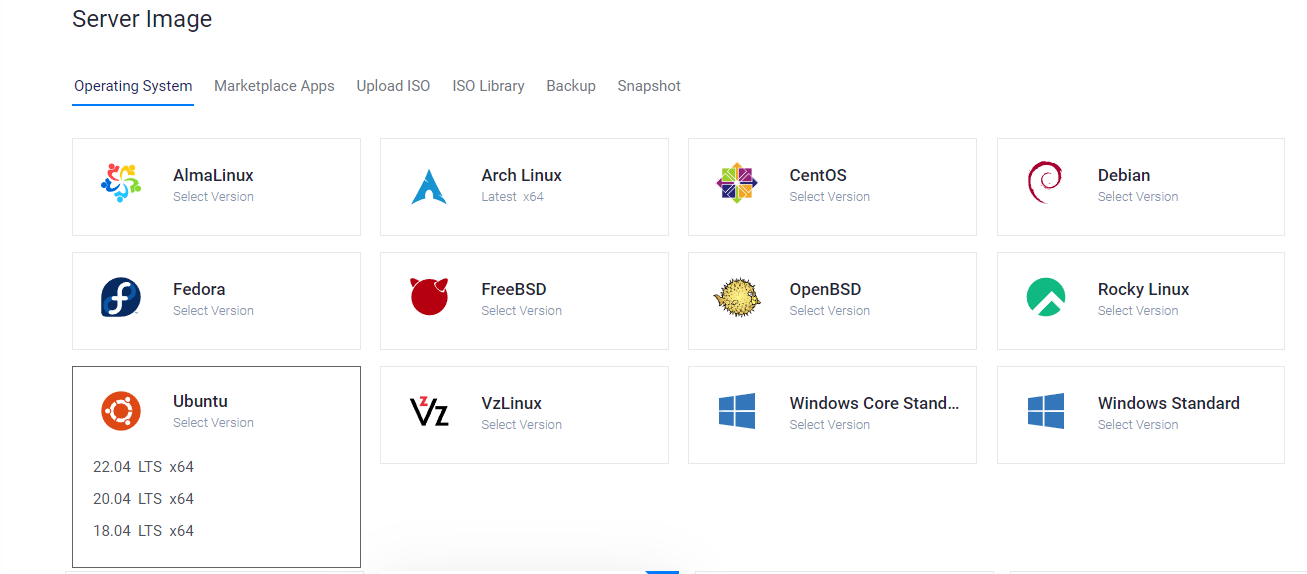Open Select Version under AlmaLinux
Viewport: 1307px width, 574px height.
213,197
